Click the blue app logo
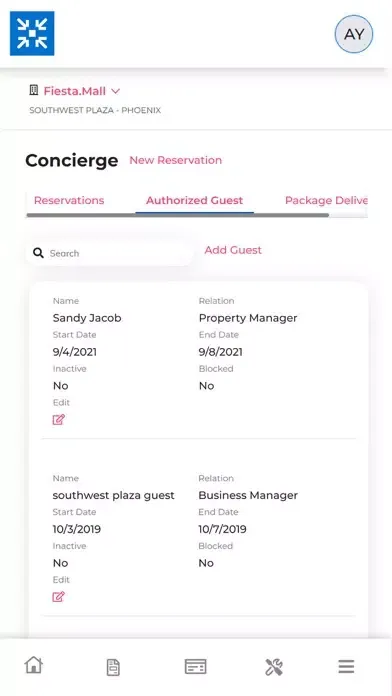 [32, 34]
